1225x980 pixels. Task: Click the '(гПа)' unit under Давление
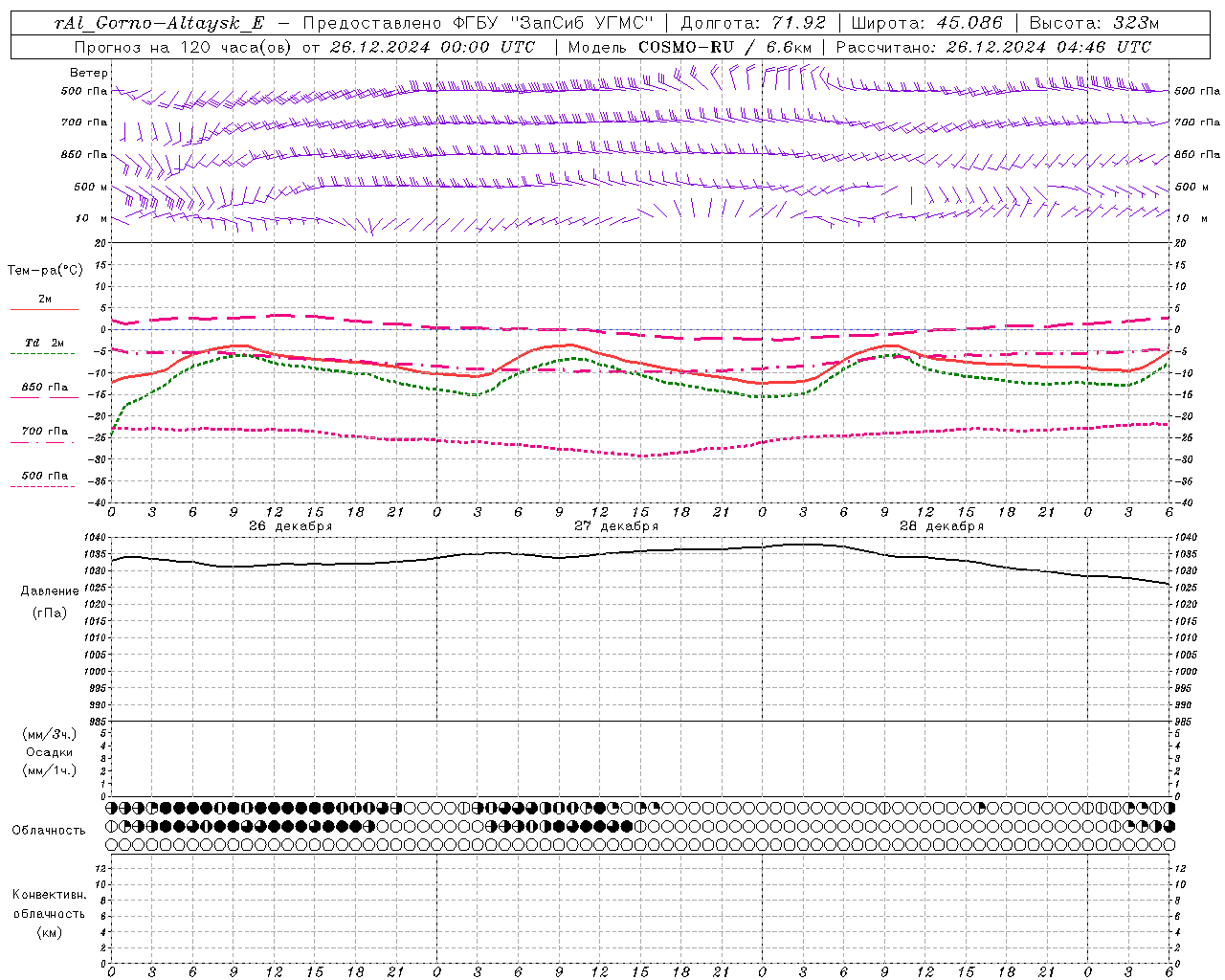pyautogui.click(x=50, y=612)
